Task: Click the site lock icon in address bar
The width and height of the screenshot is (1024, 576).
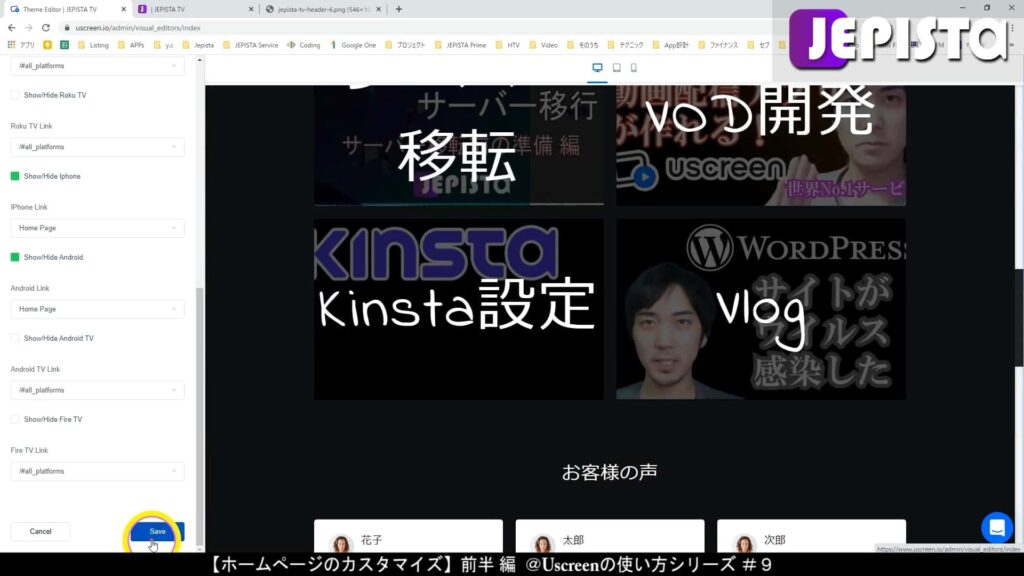Action: [67, 27]
